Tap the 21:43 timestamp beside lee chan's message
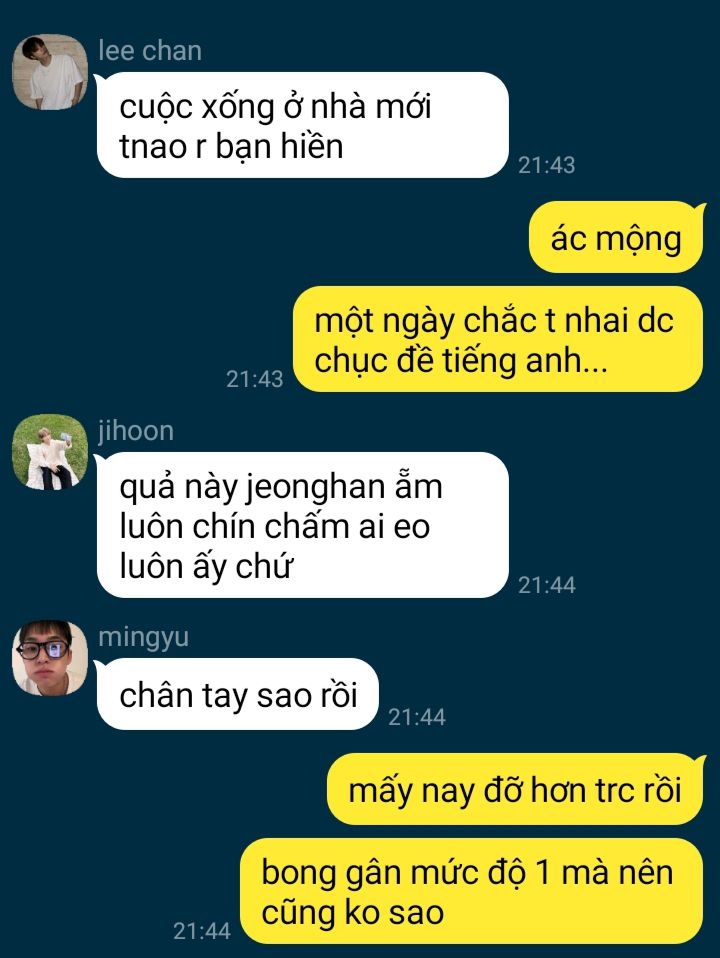 (x=546, y=165)
